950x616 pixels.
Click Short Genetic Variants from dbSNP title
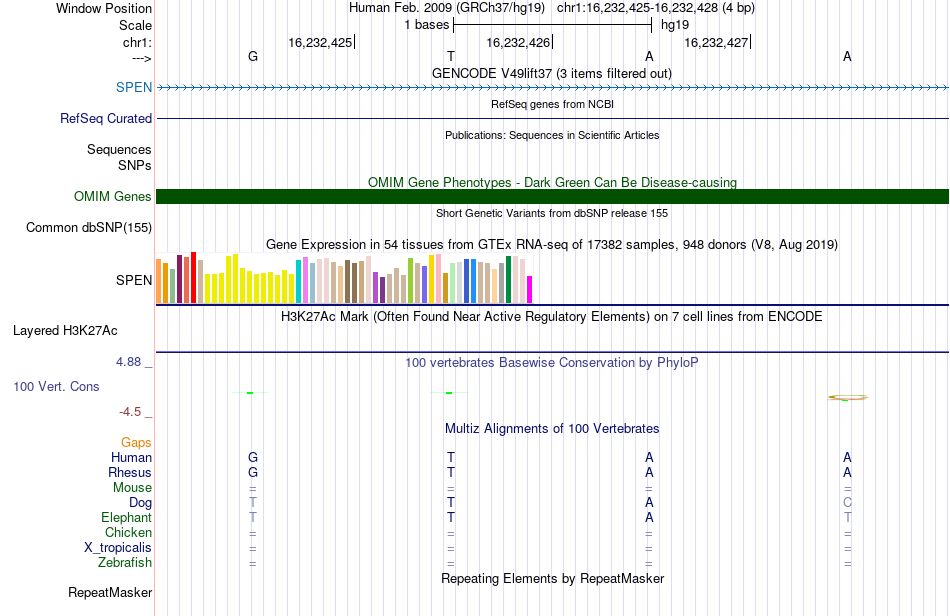(x=552, y=213)
